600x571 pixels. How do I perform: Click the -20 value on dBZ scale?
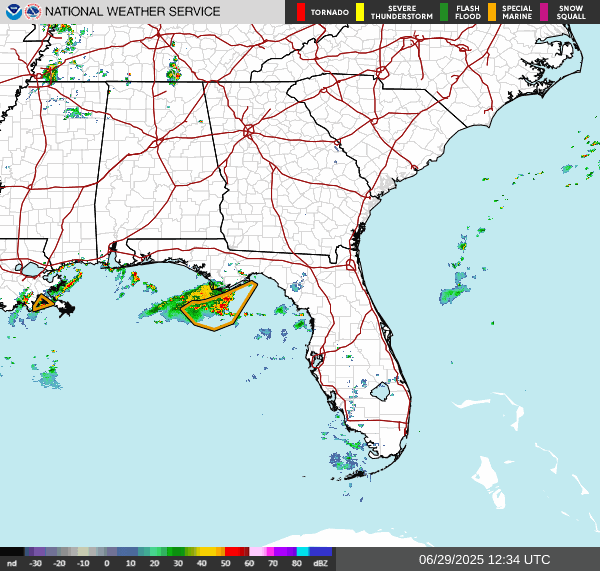(x=59, y=563)
